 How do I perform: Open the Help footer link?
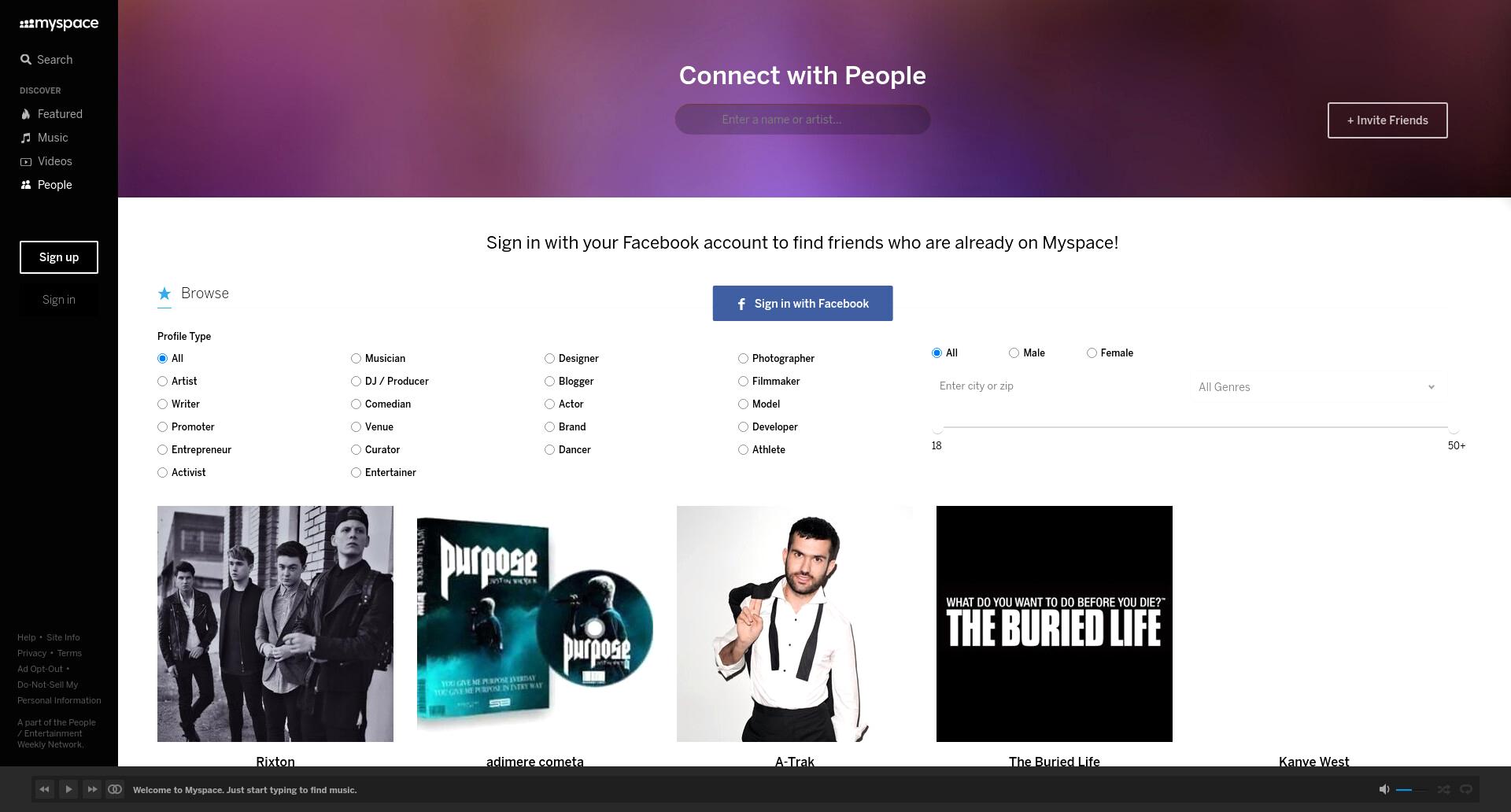27,637
